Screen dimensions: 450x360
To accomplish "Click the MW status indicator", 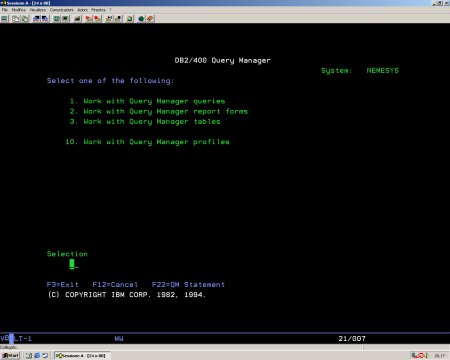I will pyautogui.click(x=119, y=339).
